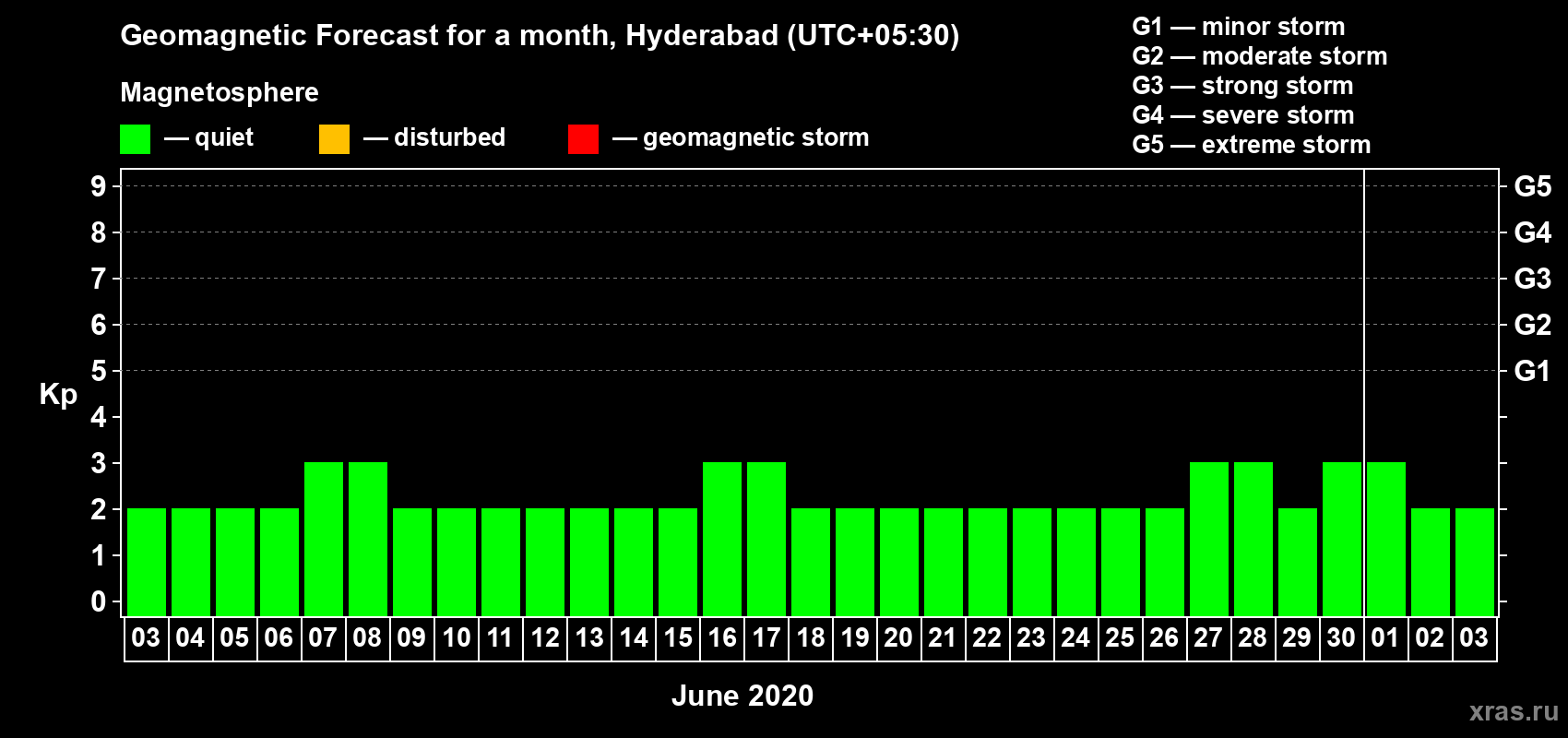The width and height of the screenshot is (1568, 738).
Task: Select the bar for June 27
Action: (1209, 539)
